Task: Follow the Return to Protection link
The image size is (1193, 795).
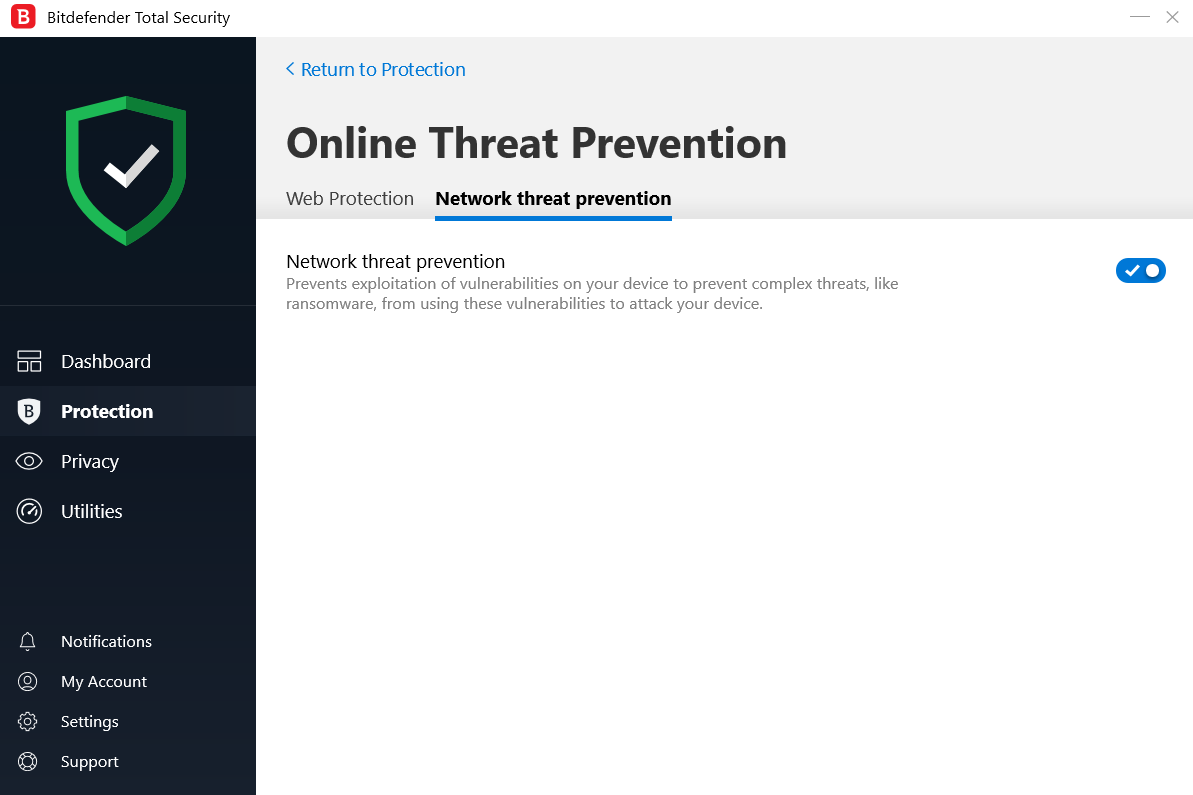Action: tap(383, 69)
